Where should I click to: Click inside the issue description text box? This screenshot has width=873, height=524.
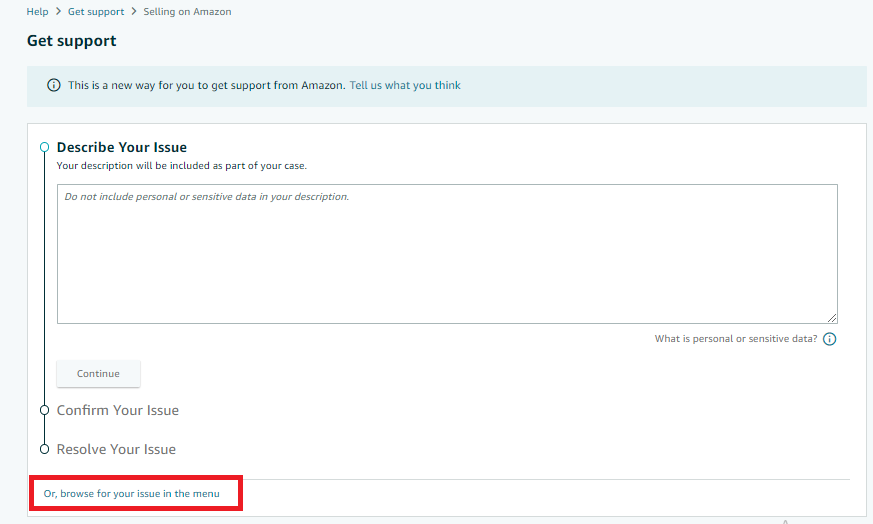pyautogui.click(x=447, y=254)
